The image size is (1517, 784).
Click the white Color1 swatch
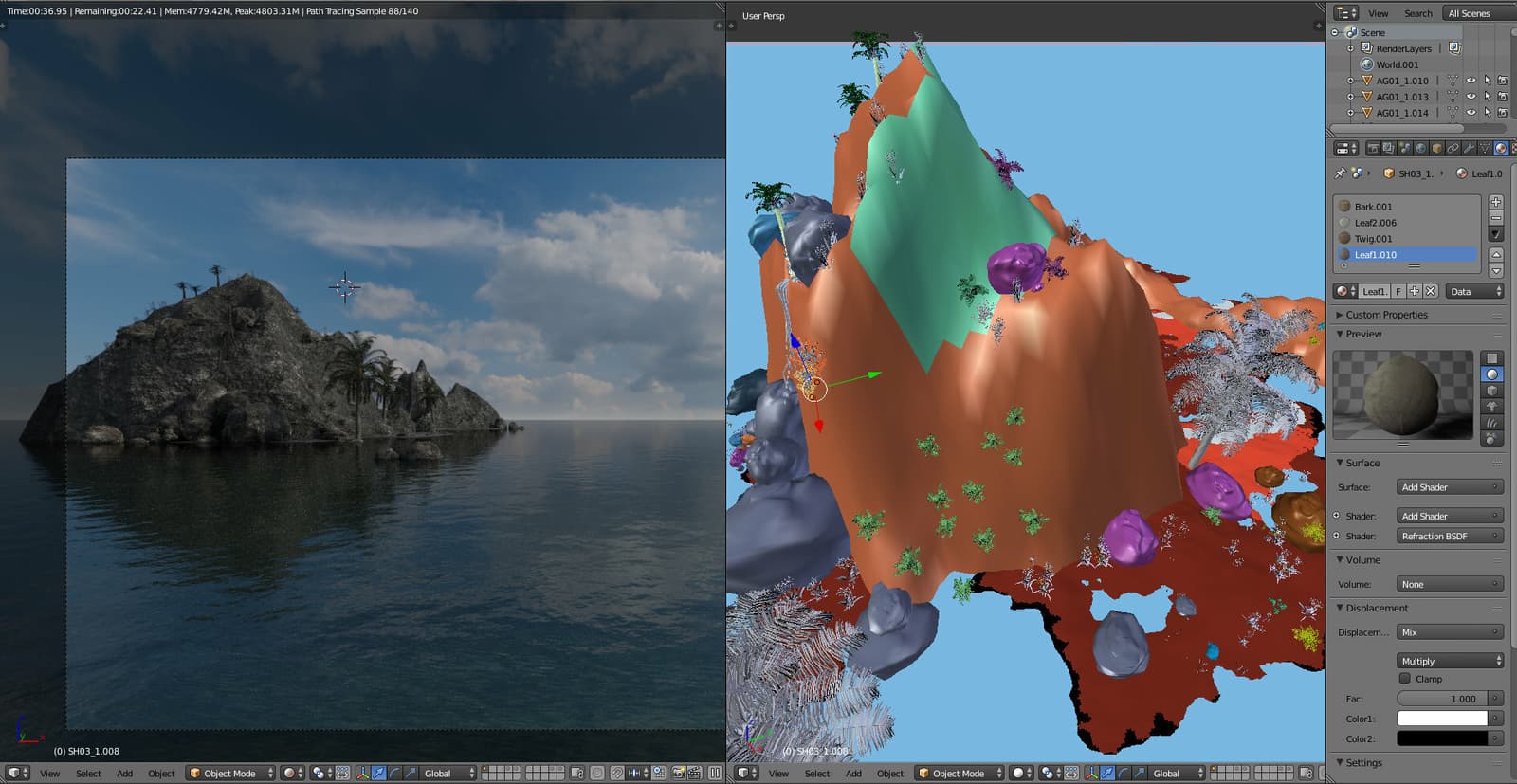tap(1442, 720)
